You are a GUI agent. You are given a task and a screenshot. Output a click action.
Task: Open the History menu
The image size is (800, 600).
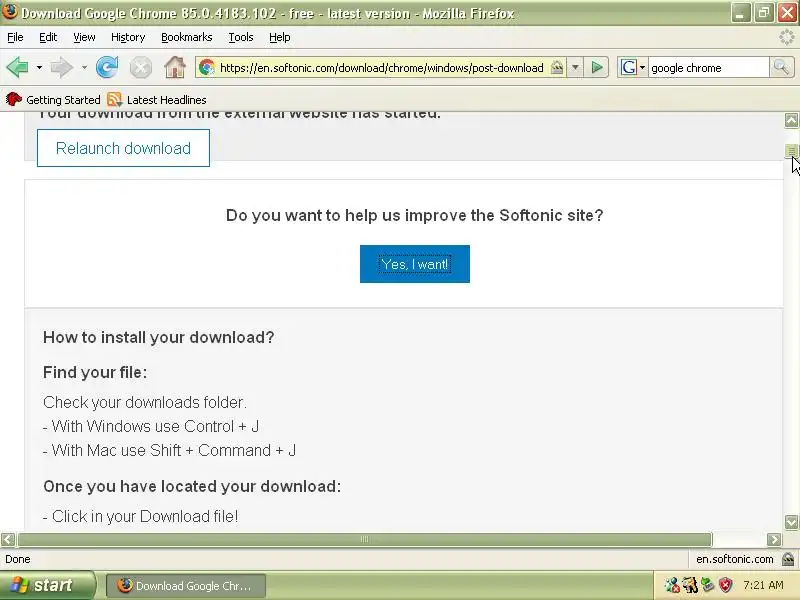(x=128, y=37)
